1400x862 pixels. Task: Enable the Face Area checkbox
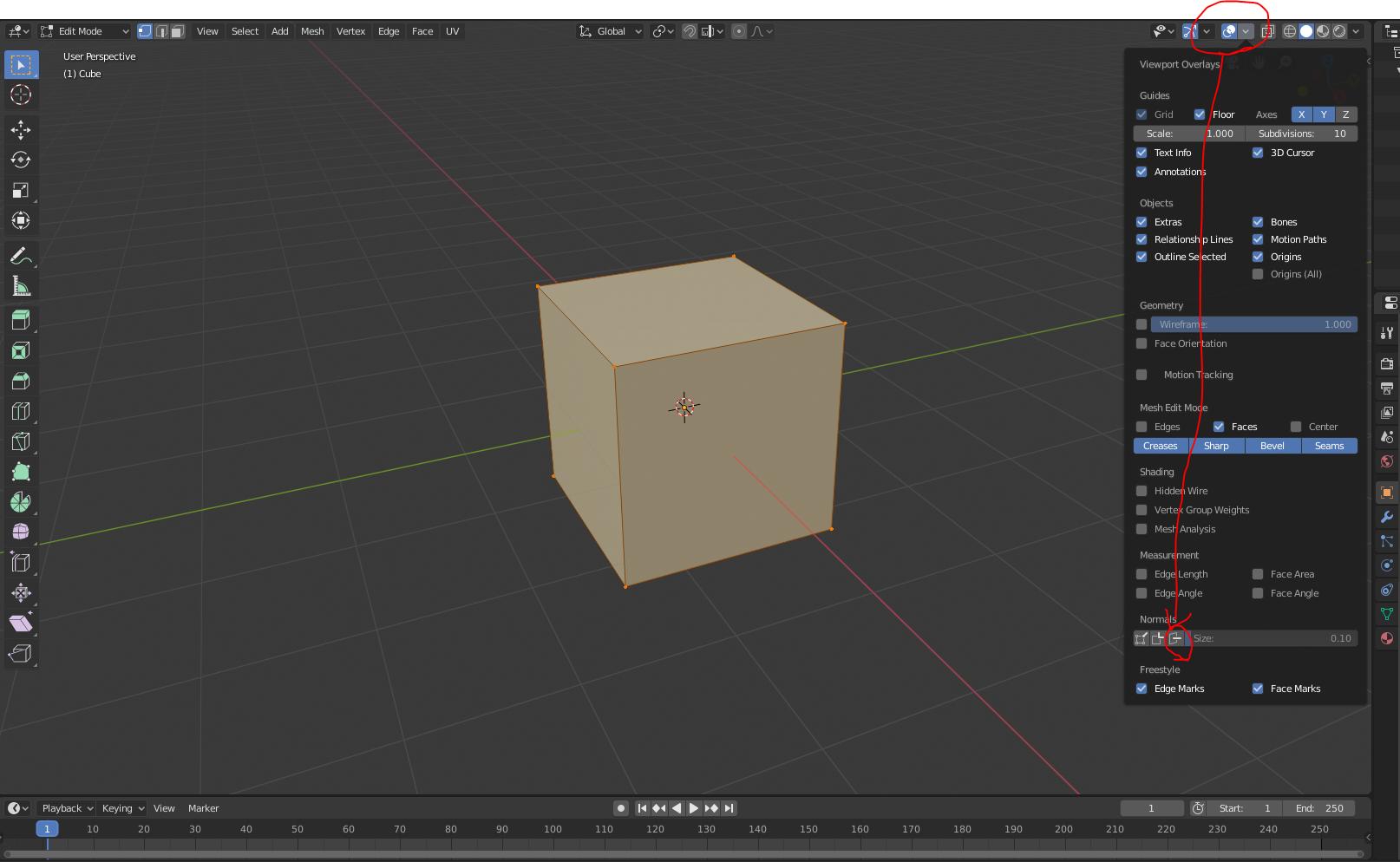coord(1258,574)
